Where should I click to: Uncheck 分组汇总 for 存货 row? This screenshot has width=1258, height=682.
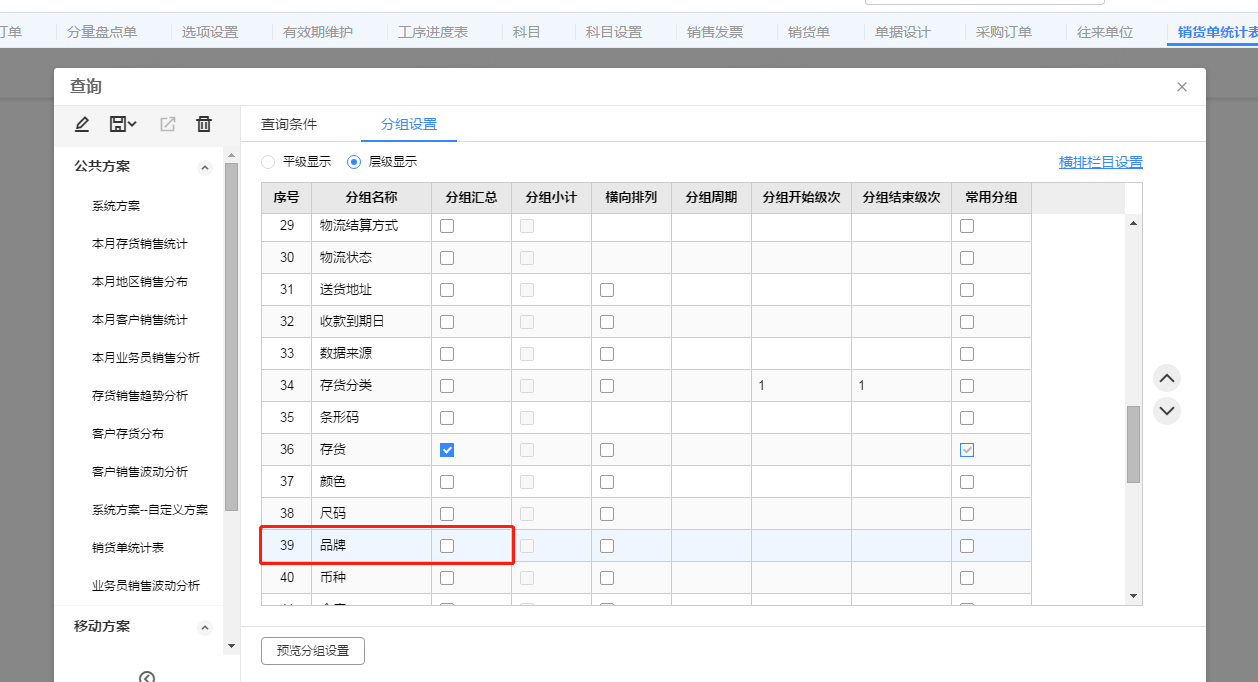[447, 450]
